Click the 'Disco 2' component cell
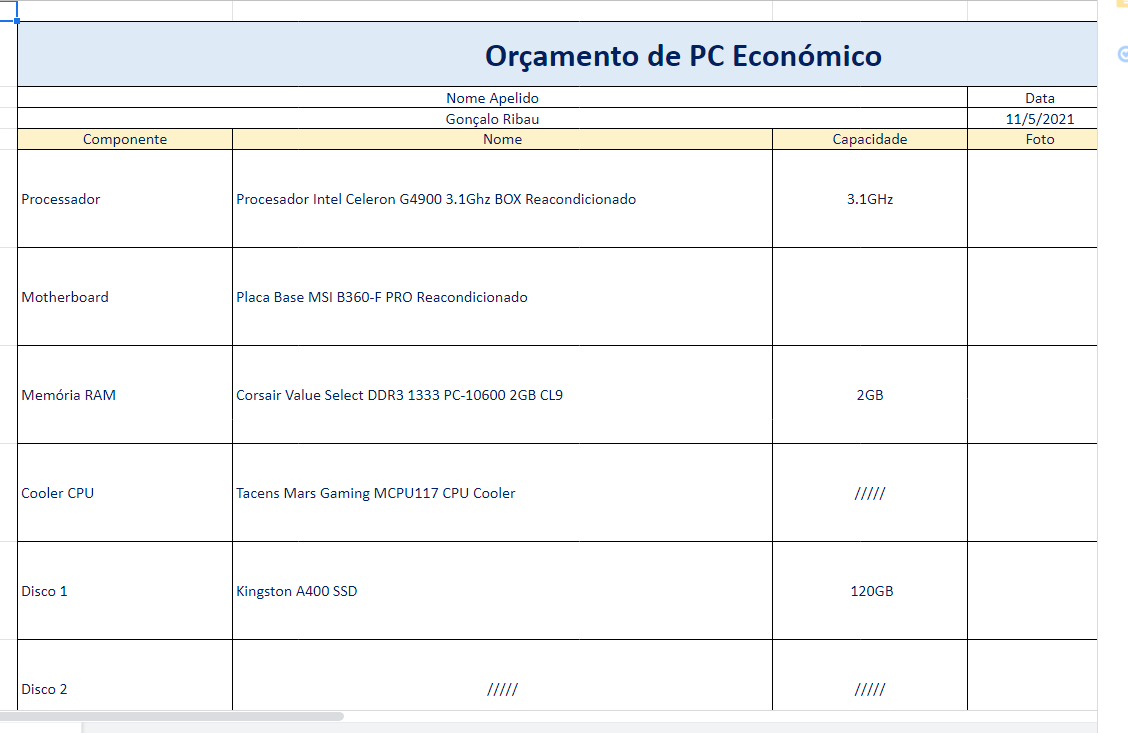The width and height of the screenshot is (1128, 733). click(124, 675)
